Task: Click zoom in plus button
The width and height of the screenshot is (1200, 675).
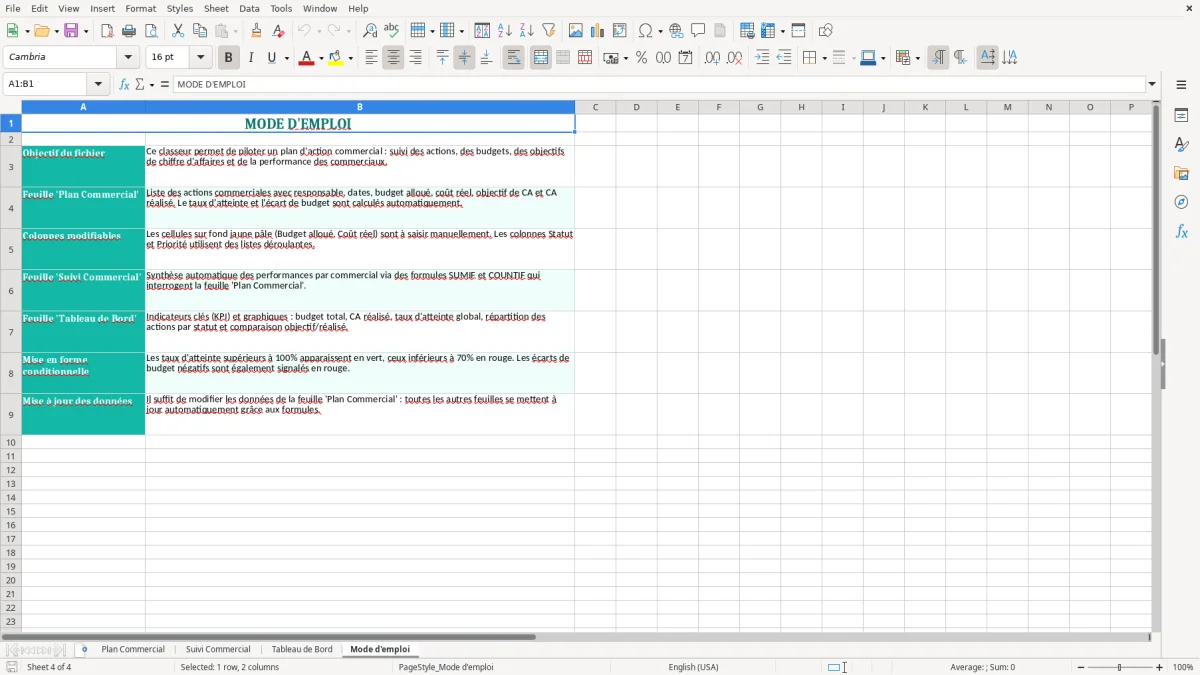Action: point(1160,667)
